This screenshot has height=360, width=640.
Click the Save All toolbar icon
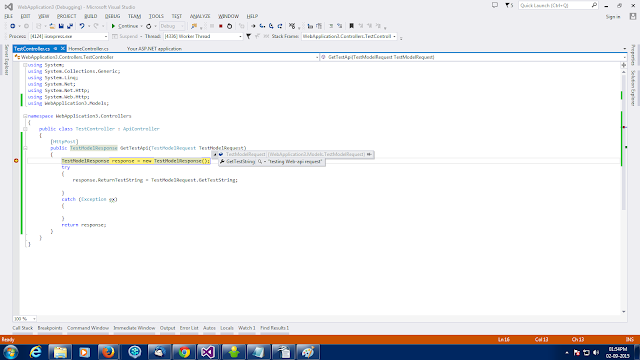coord(70,26)
